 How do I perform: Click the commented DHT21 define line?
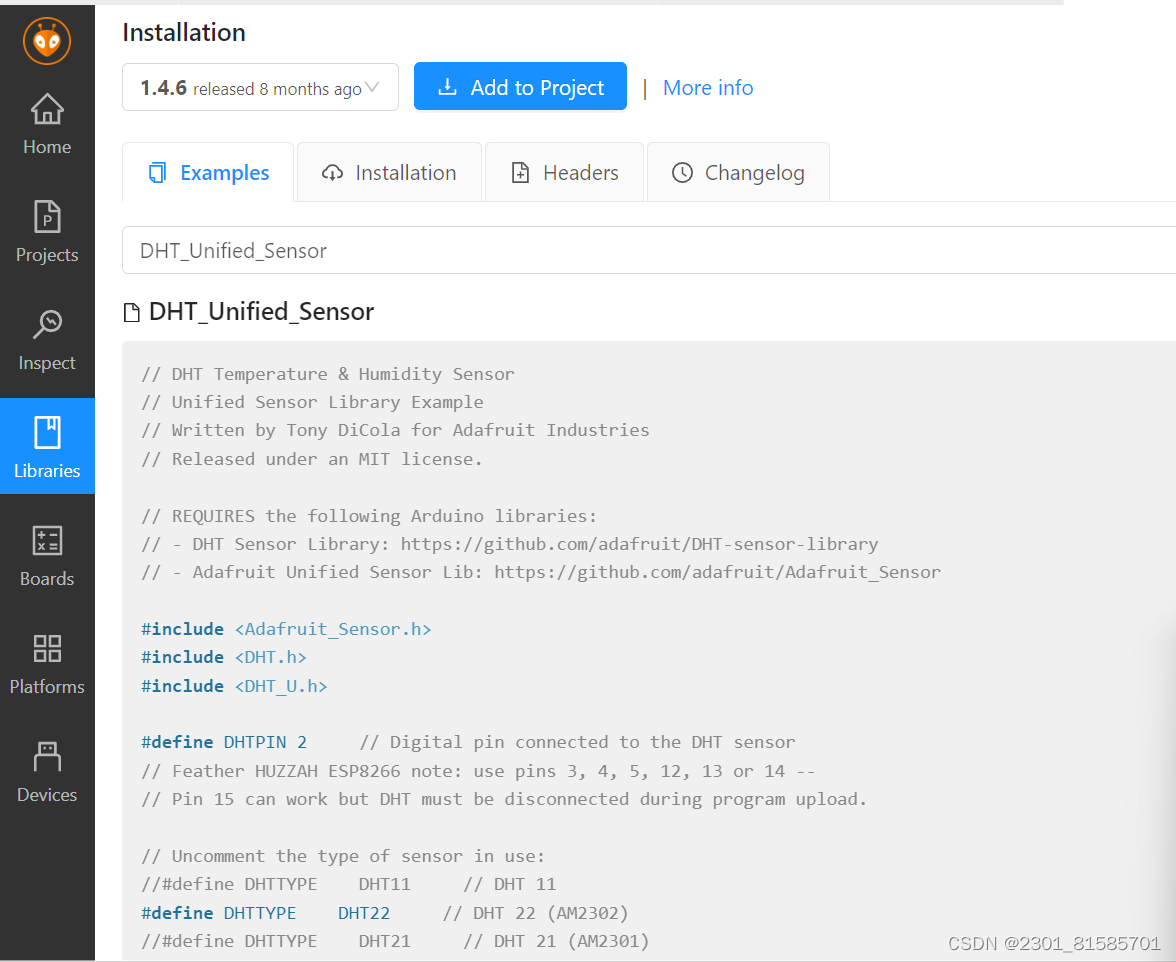tap(395, 941)
